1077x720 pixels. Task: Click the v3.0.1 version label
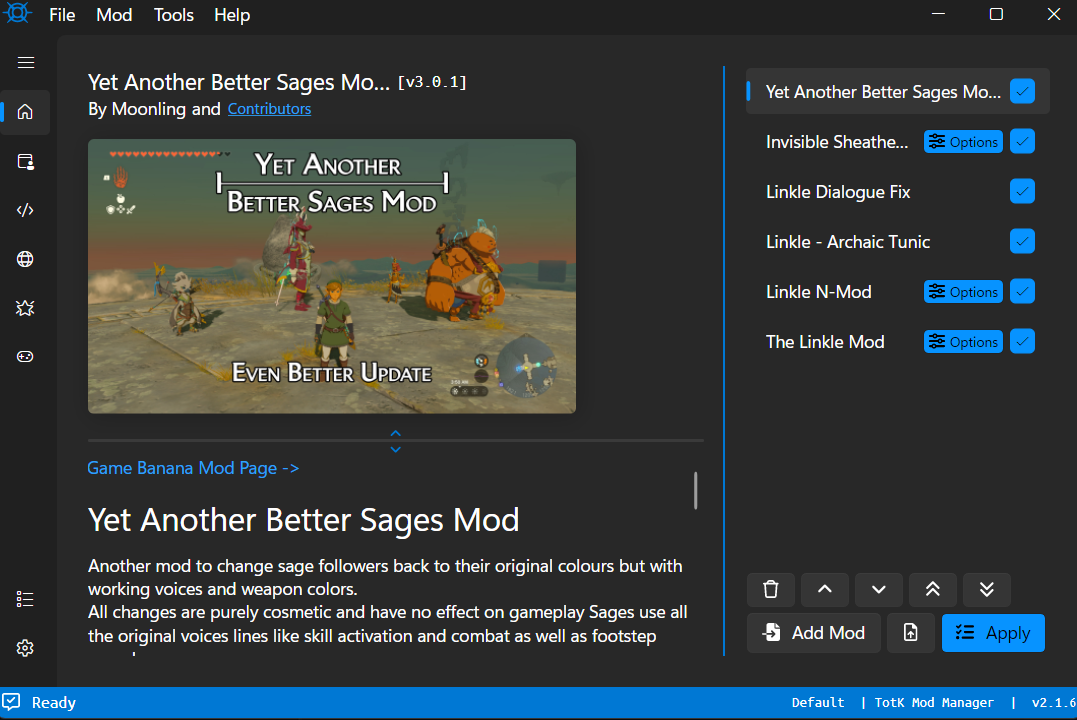[432, 82]
